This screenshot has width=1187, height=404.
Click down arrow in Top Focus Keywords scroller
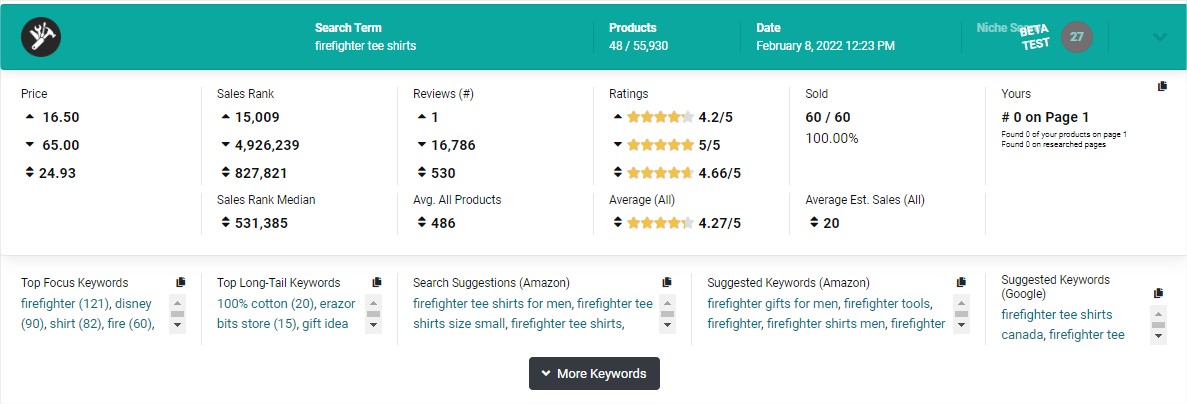[177, 325]
